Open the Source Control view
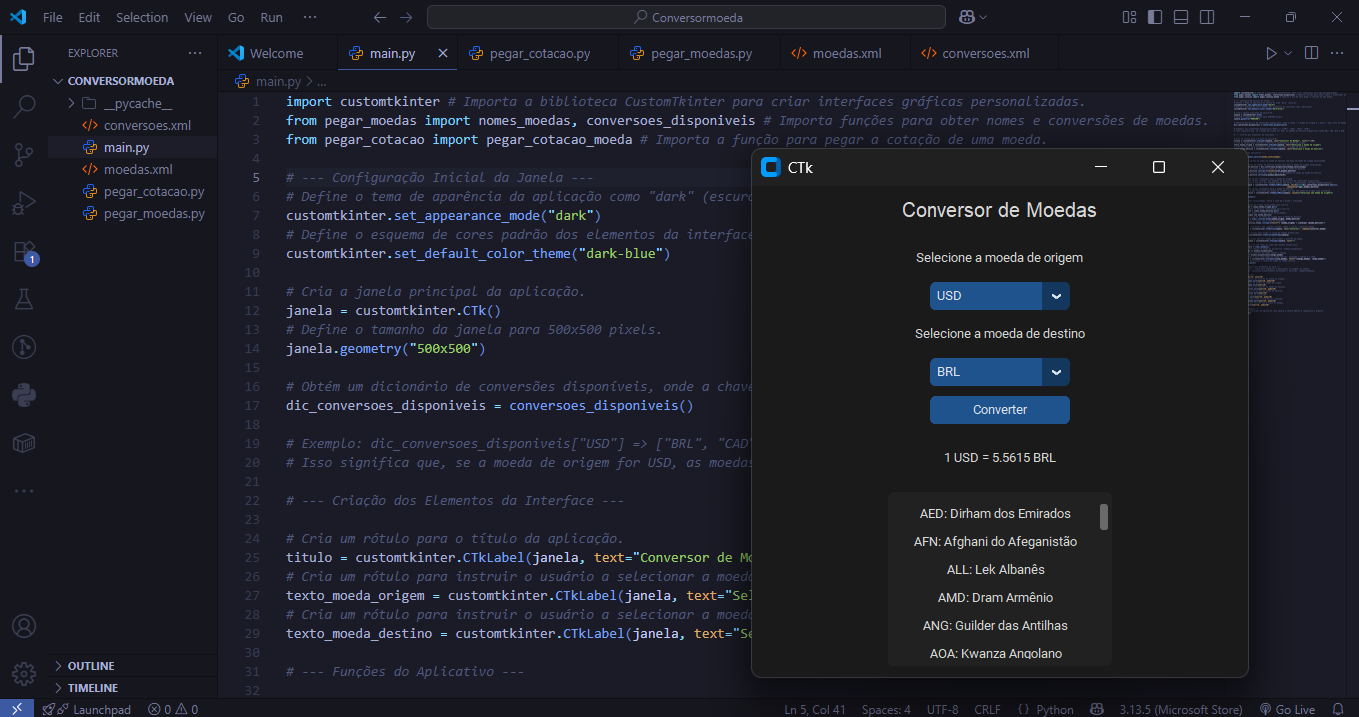This screenshot has height=717, width=1359. pyautogui.click(x=24, y=154)
